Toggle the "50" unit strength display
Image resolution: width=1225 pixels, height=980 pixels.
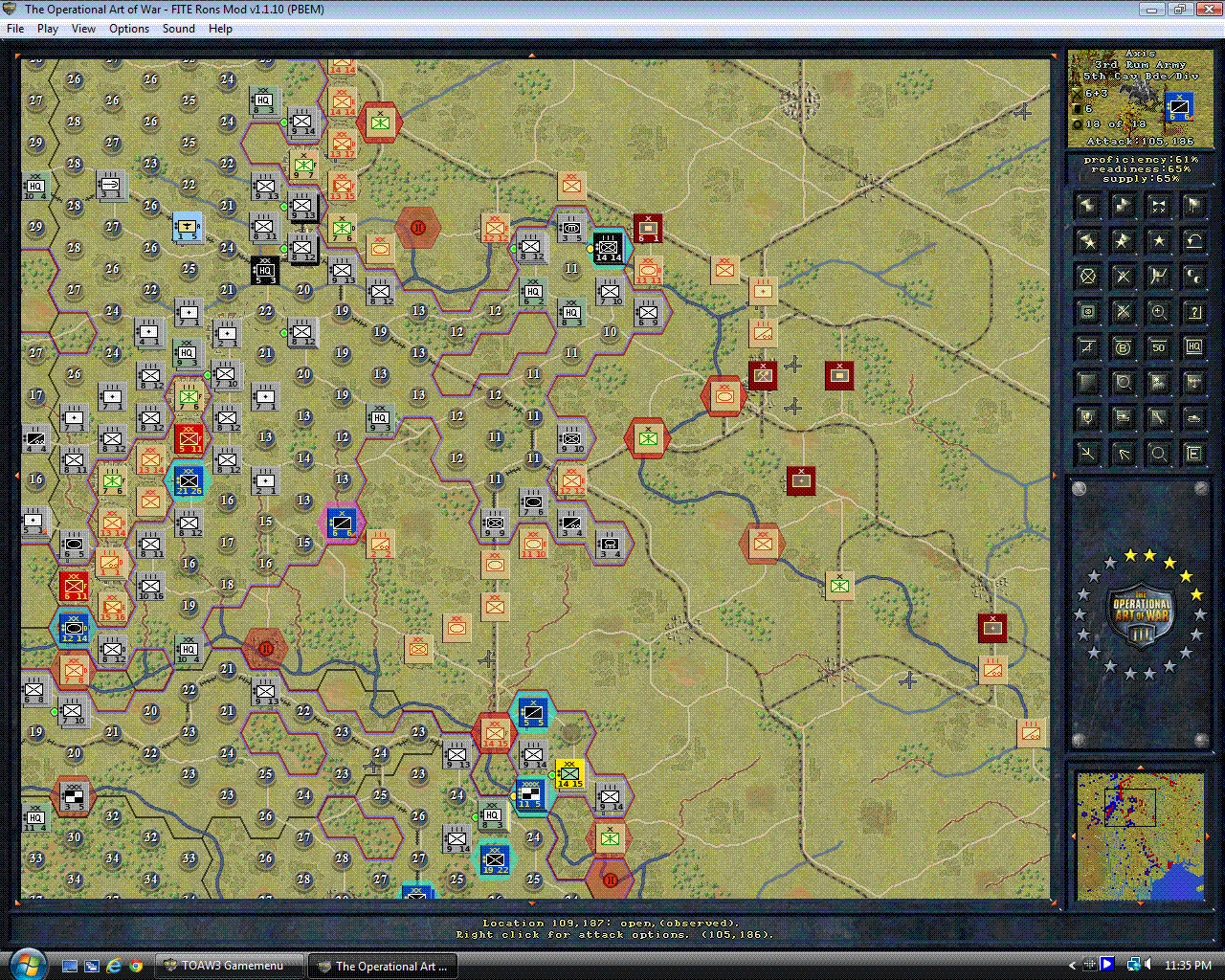(x=1158, y=347)
